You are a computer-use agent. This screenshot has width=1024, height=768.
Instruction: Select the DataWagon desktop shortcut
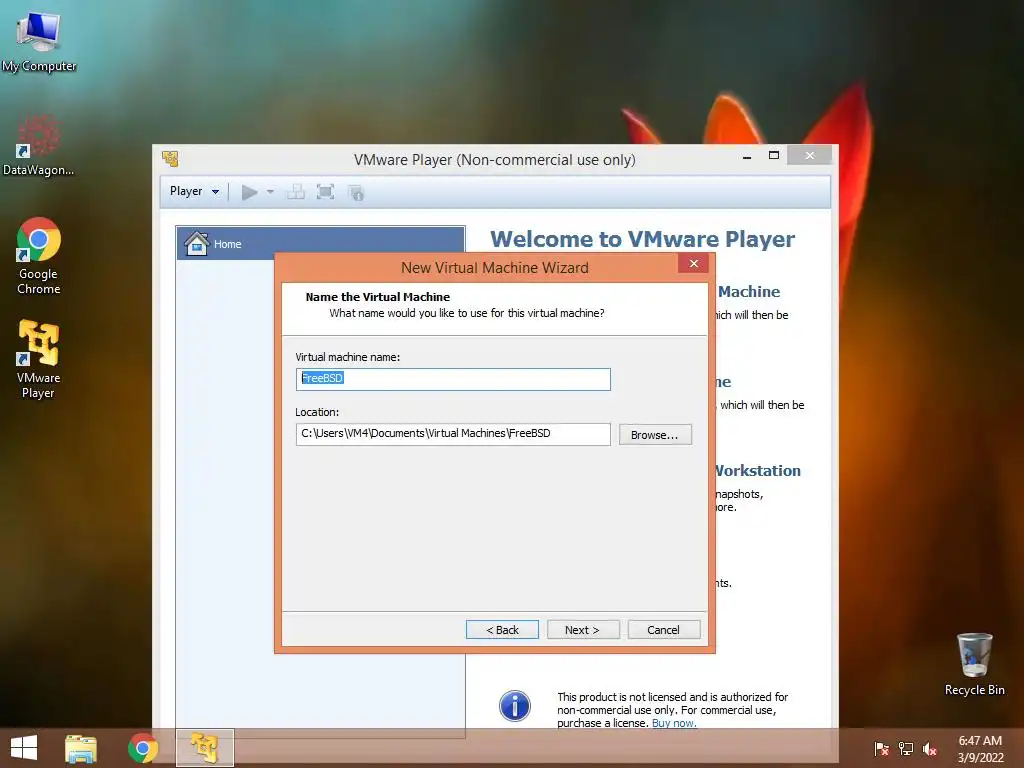[39, 145]
